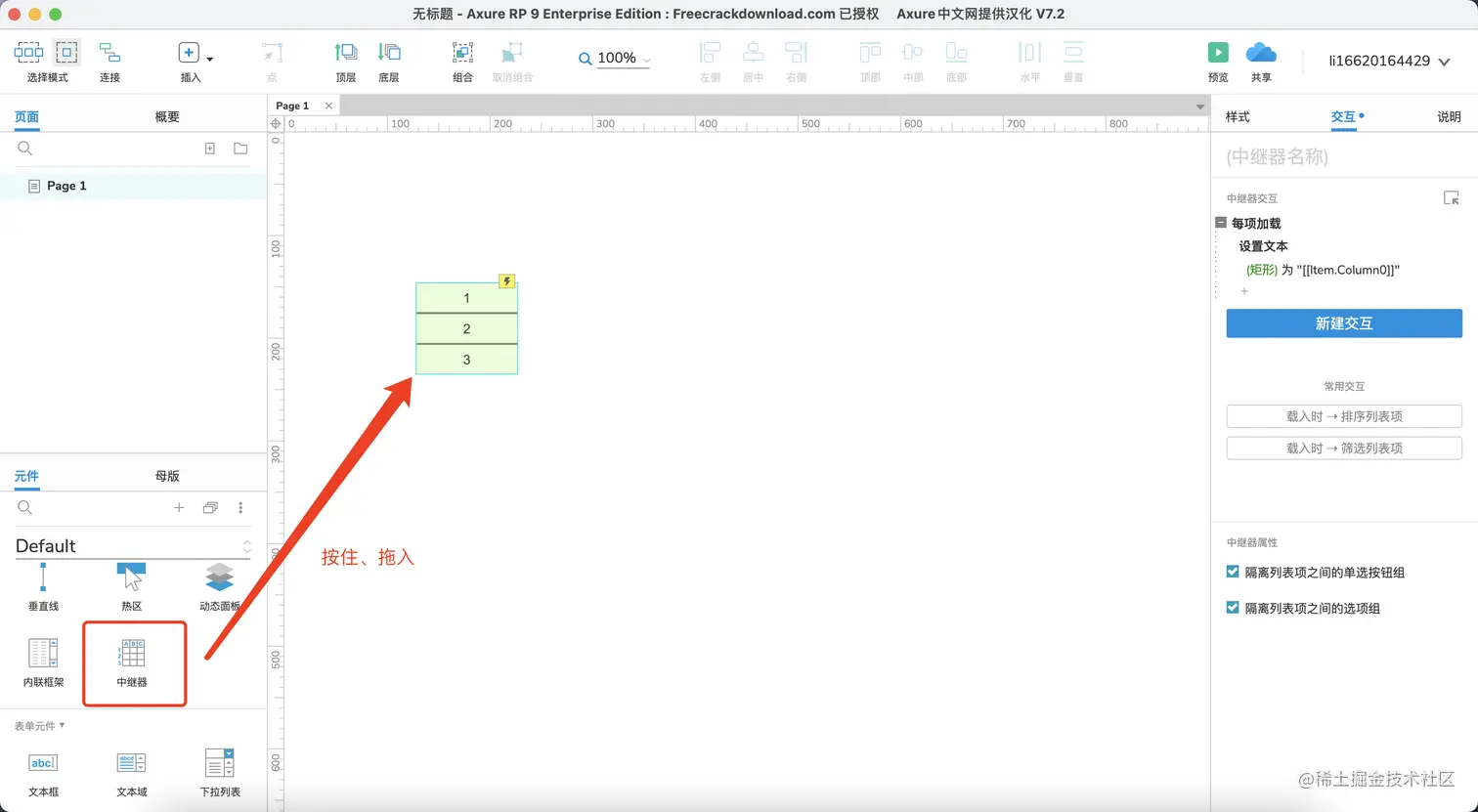The height and width of the screenshot is (812, 1478).
Task: Select the 下拉列表 droplist widget
Action: point(219,773)
